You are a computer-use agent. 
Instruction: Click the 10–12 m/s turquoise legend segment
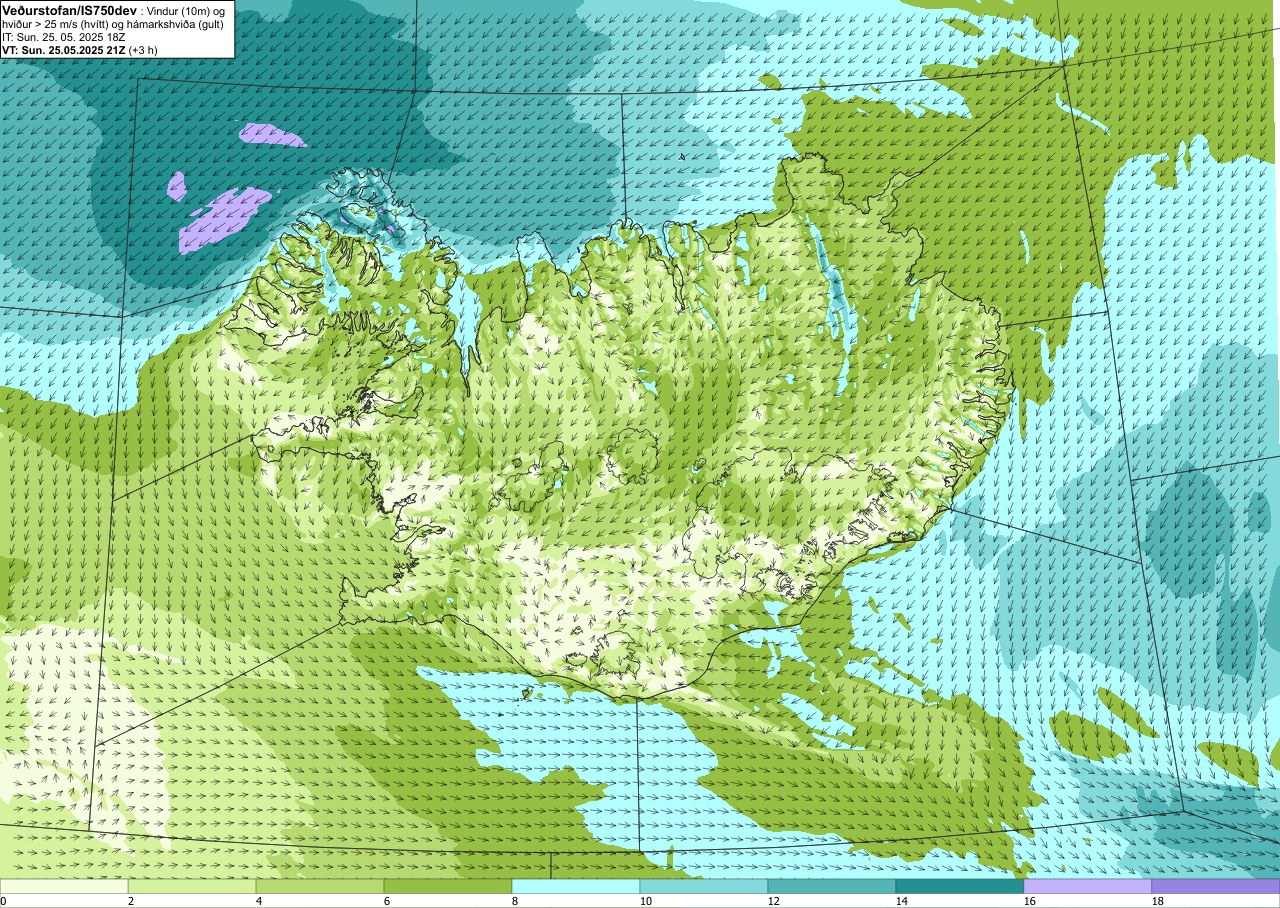click(x=704, y=886)
